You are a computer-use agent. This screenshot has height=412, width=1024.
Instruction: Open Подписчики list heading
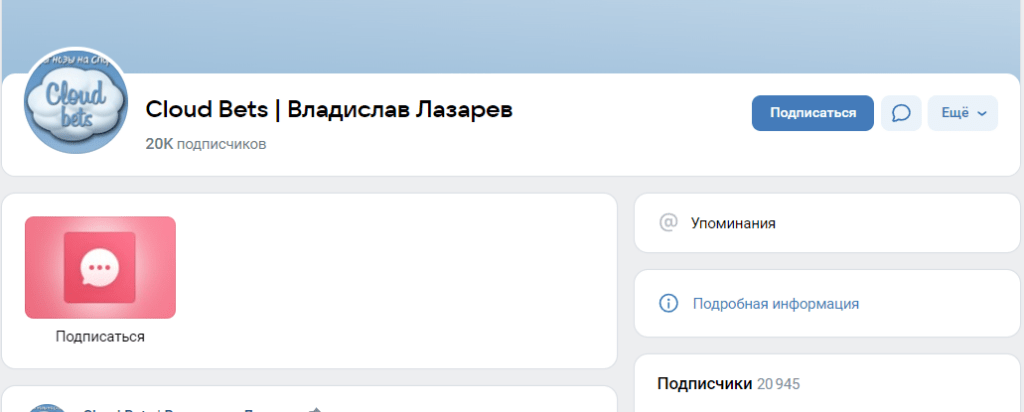[705, 384]
